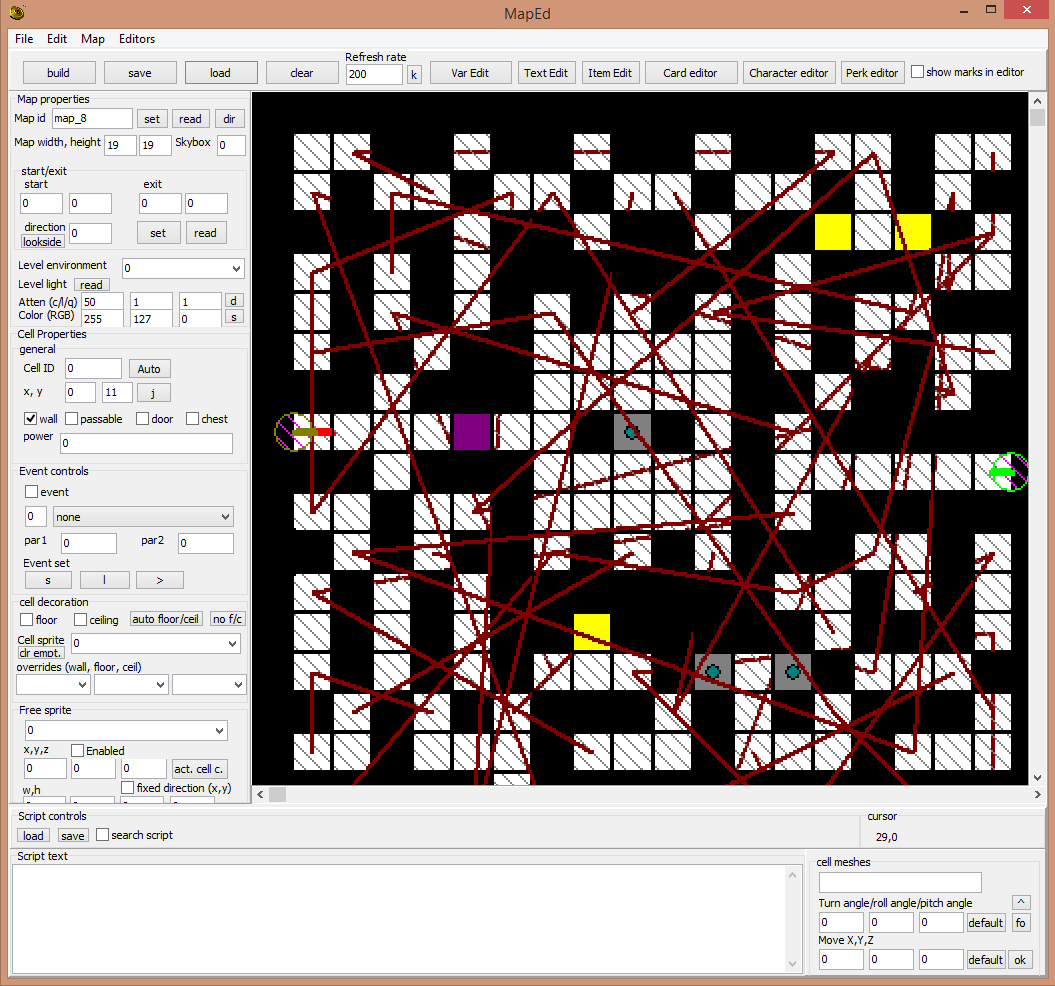Screen dimensions: 1055x986
Task: Click inside the Script text area
Action: [x=399, y=919]
